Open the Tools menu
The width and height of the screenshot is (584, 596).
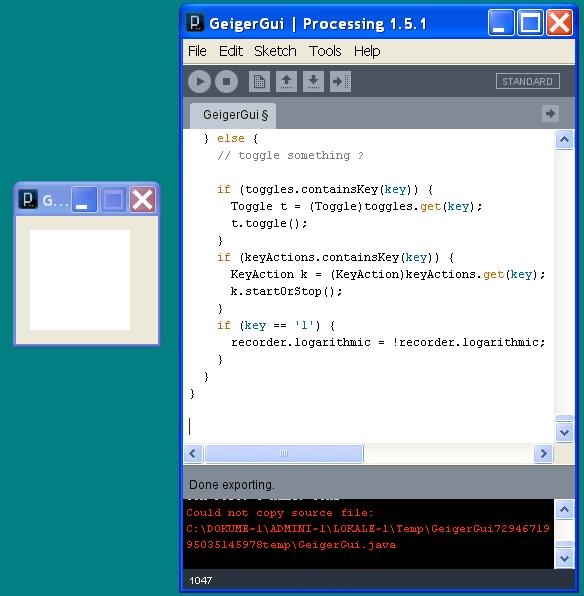pos(325,51)
